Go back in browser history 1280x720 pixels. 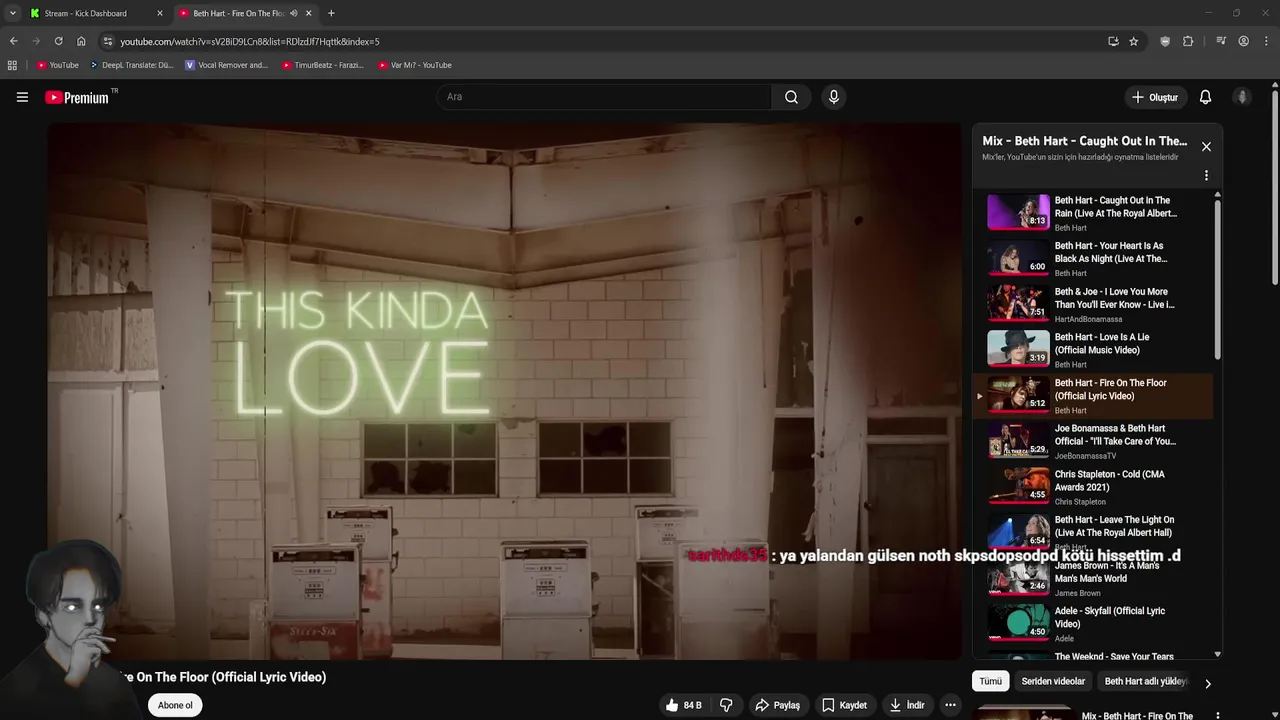click(13, 41)
